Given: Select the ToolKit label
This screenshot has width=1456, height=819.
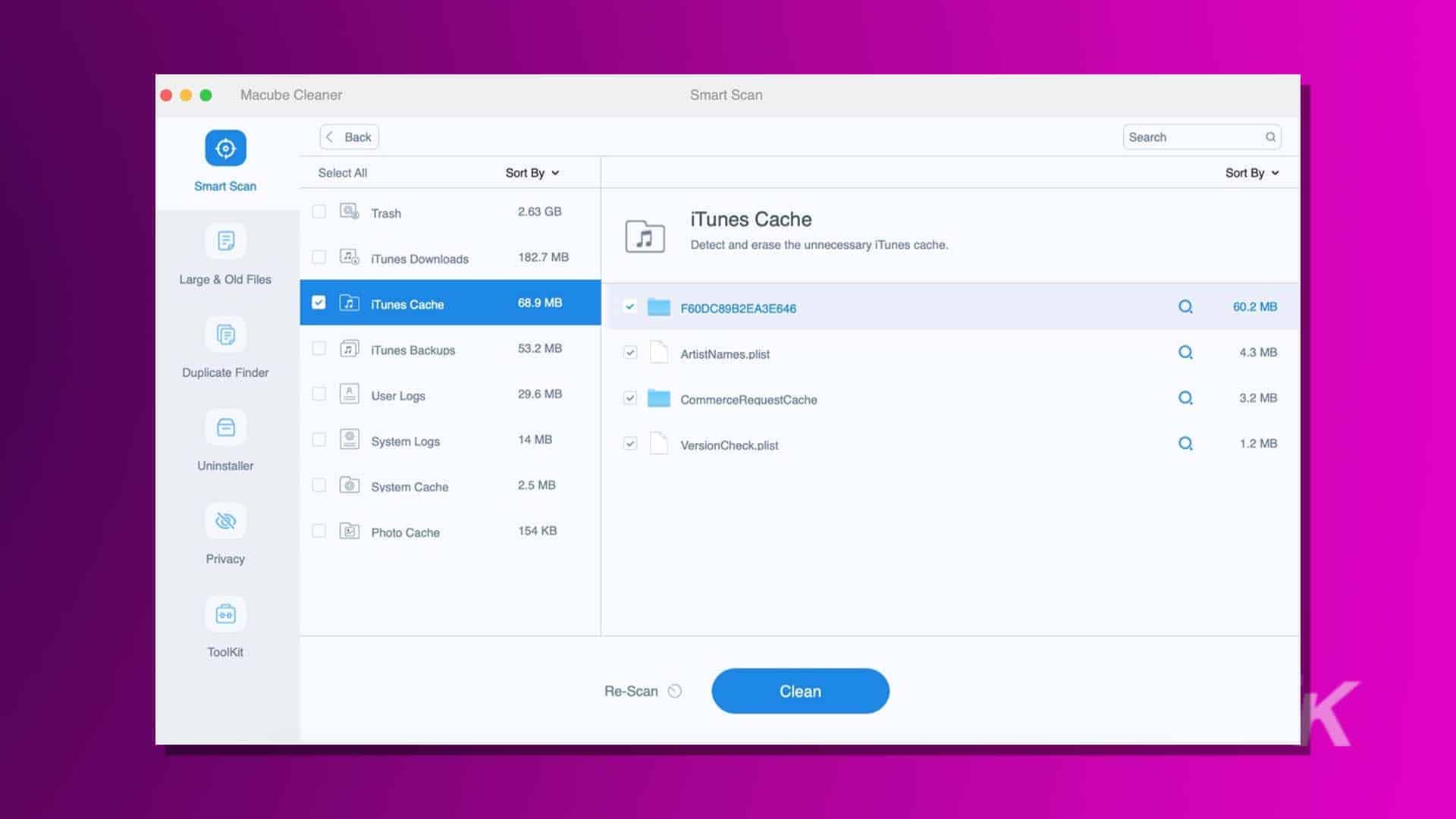Looking at the screenshot, I should (225, 652).
